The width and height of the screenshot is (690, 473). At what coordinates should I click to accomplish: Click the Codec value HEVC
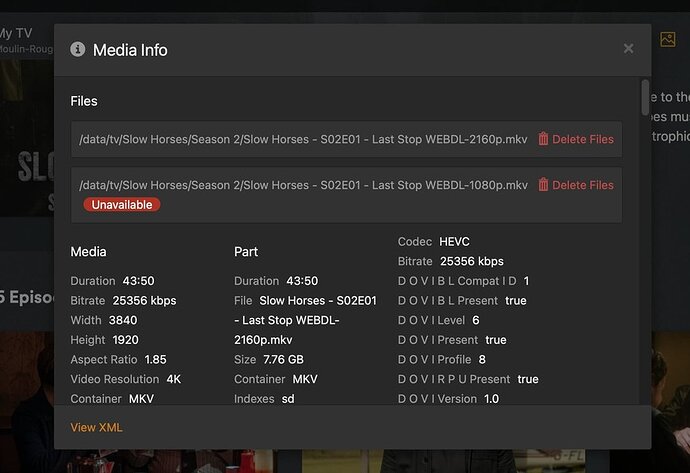tap(455, 242)
